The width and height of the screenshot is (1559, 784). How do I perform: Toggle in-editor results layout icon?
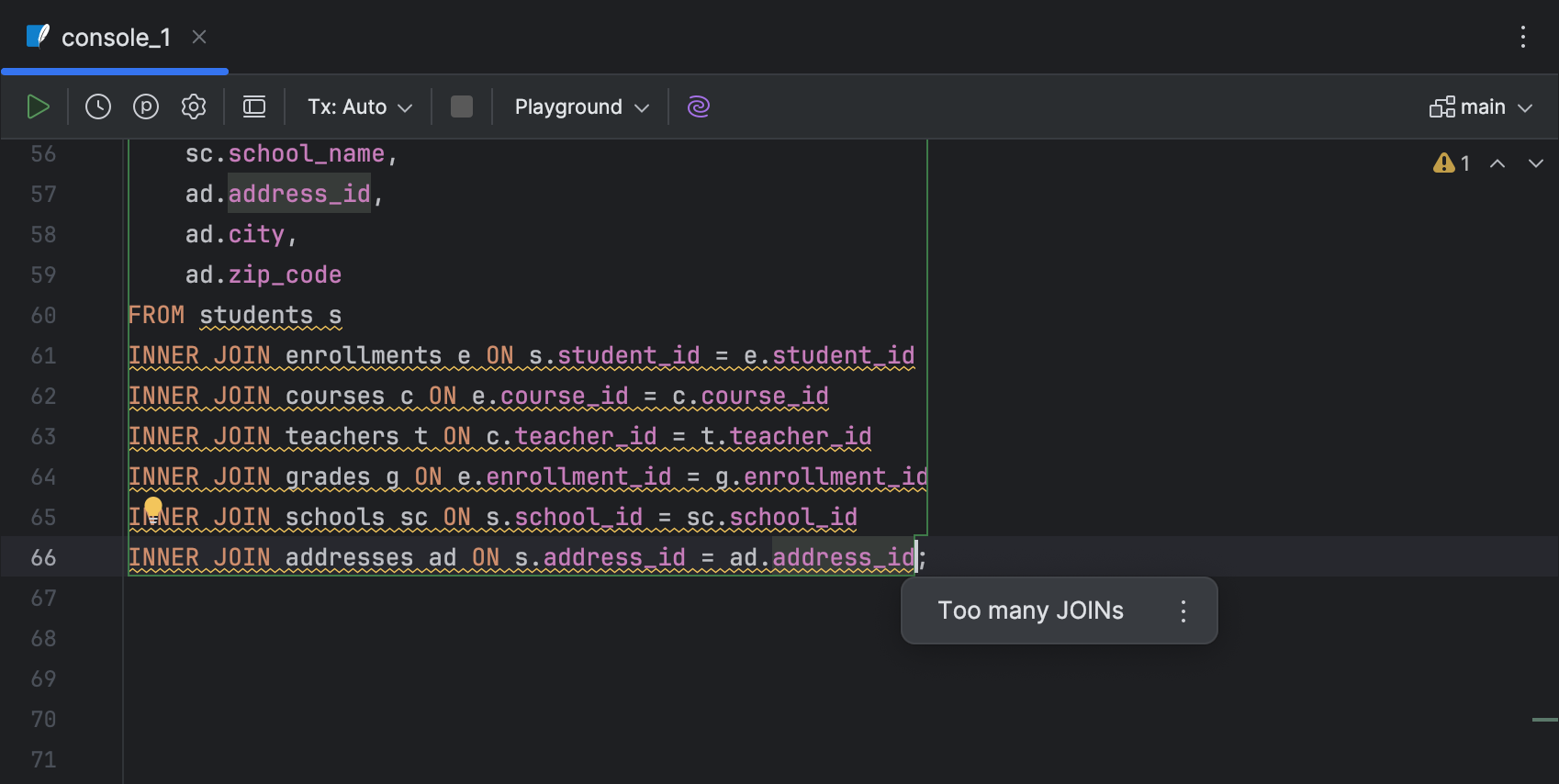click(254, 106)
